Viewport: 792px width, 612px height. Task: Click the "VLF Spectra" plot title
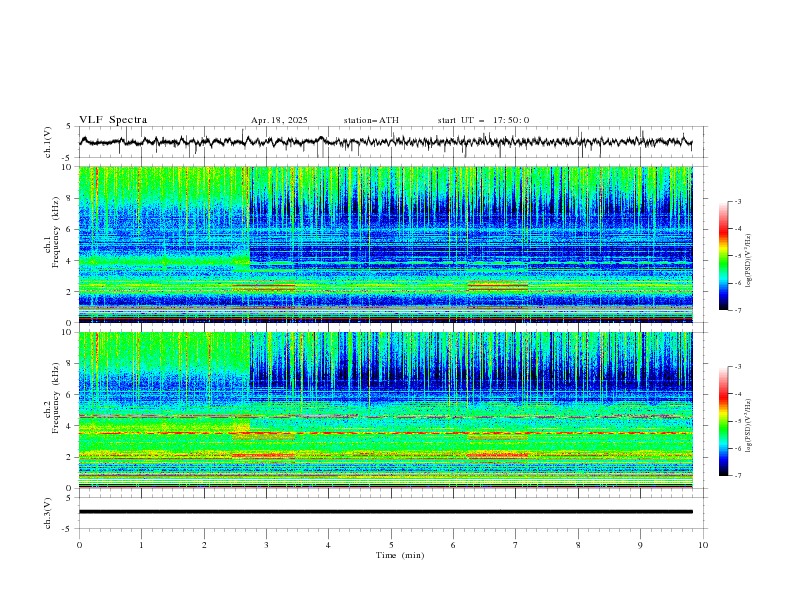pyautogui.click(x=113, y=120)
